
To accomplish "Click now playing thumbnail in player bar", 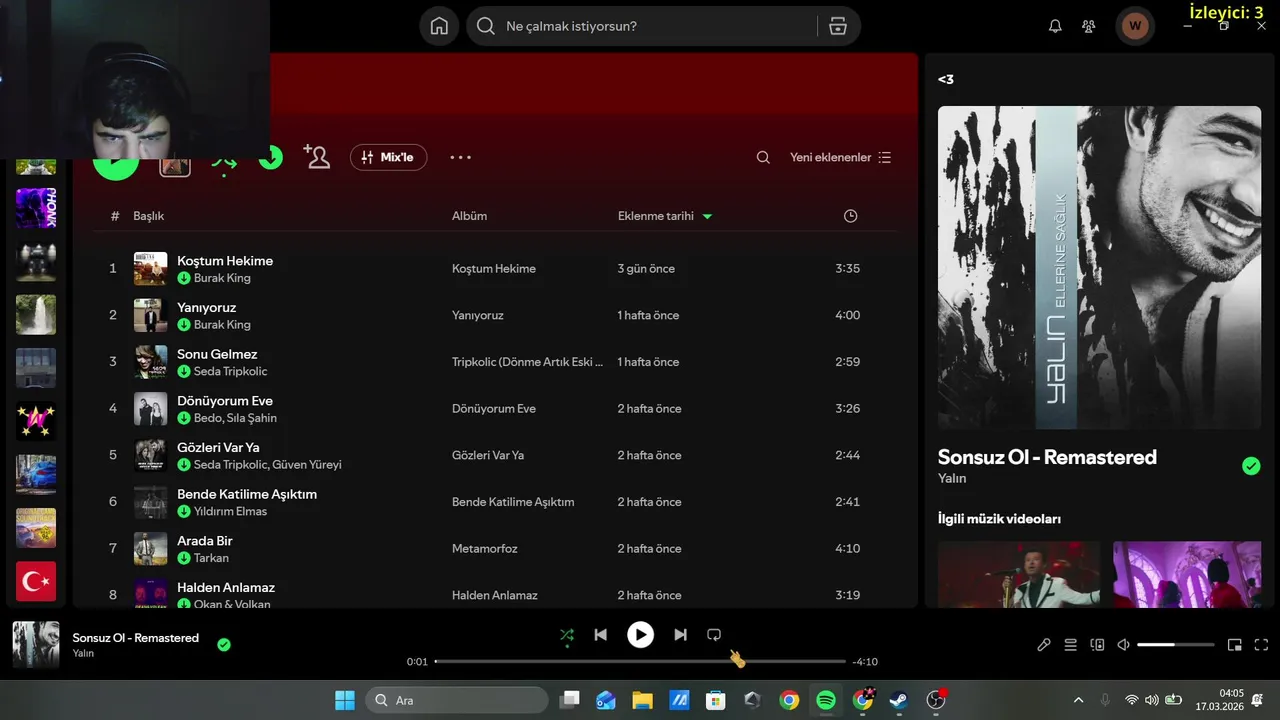I will coord(36,644).
